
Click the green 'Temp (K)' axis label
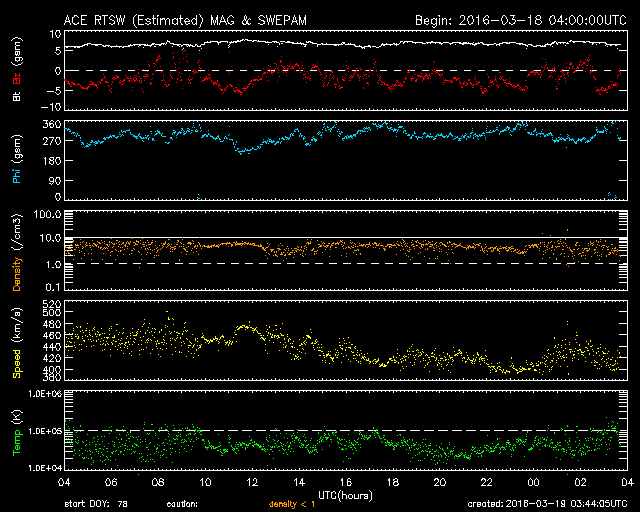16,431
